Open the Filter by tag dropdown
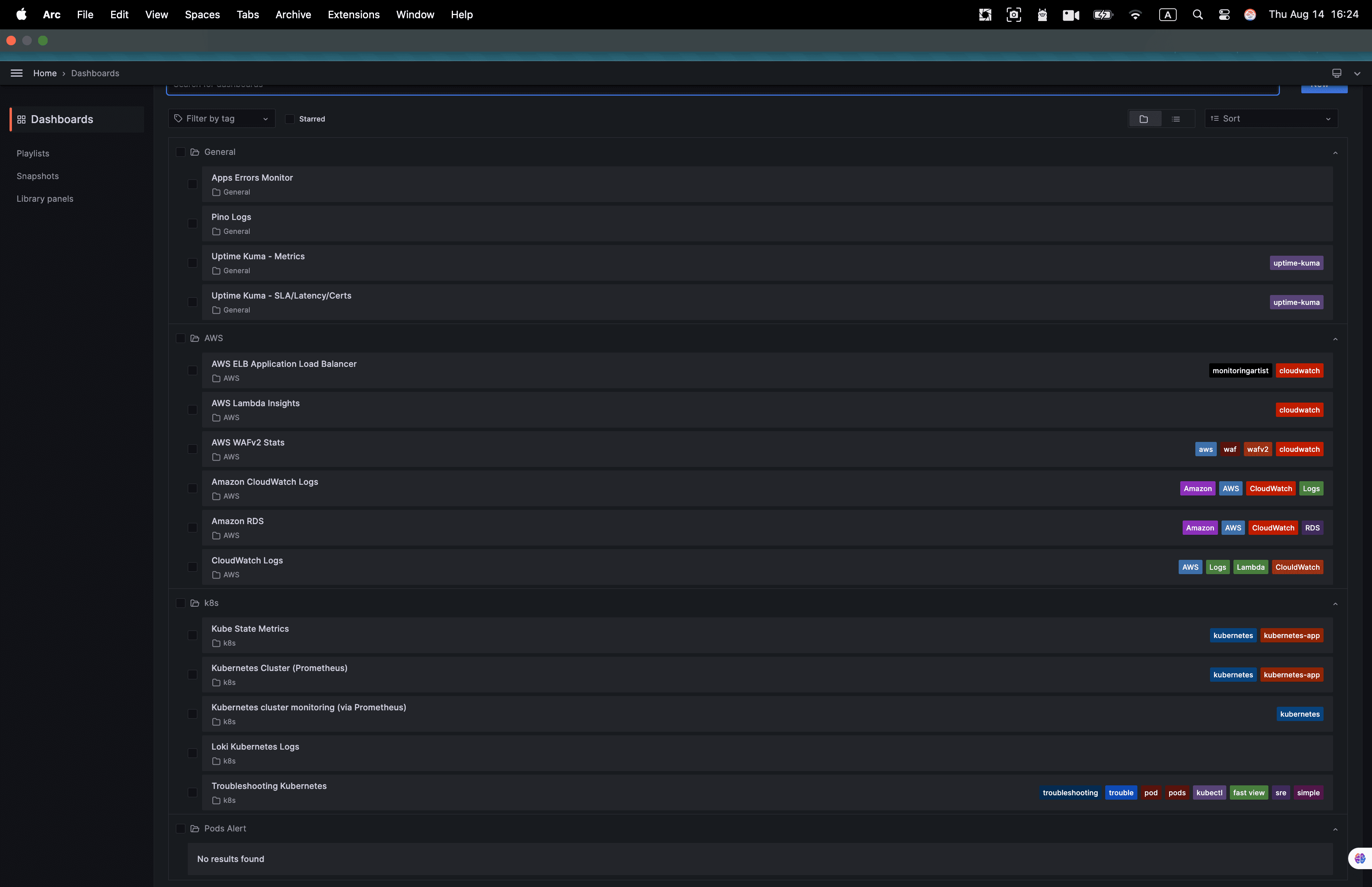Image resolution: width=1372 pixels, height=887 pixels. 221,118
